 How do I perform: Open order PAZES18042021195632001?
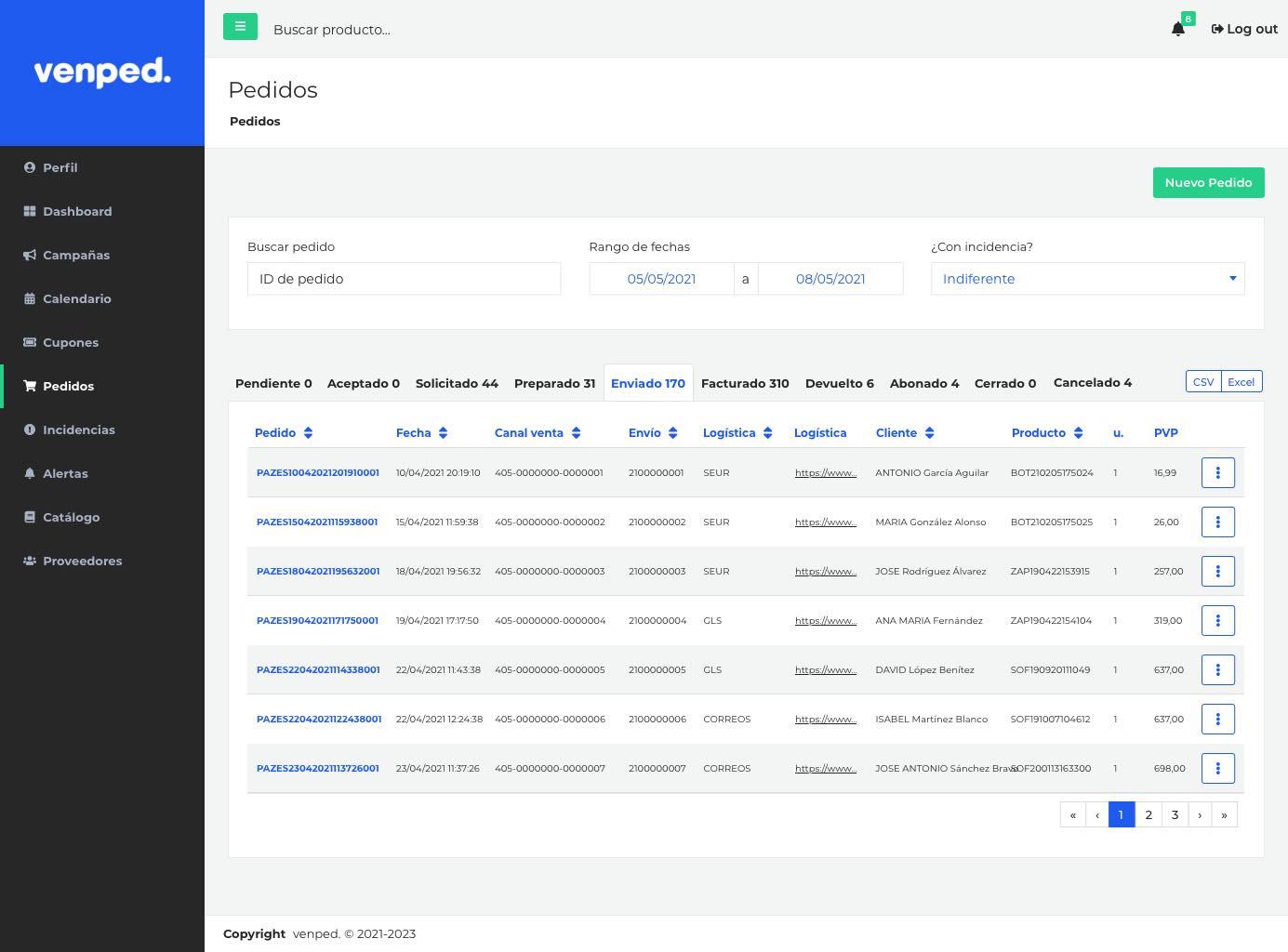pyautogui.click(x=318, y=571)
